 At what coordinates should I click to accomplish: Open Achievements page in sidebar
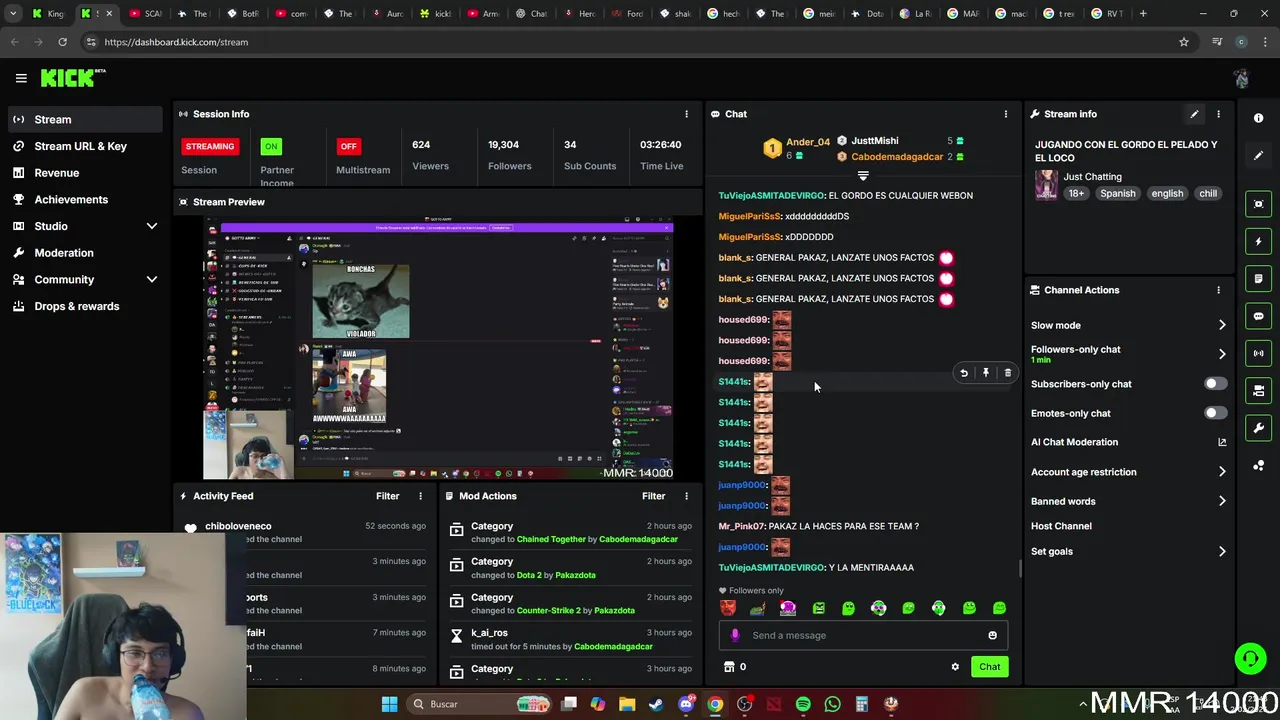click(x=85, y=199)
